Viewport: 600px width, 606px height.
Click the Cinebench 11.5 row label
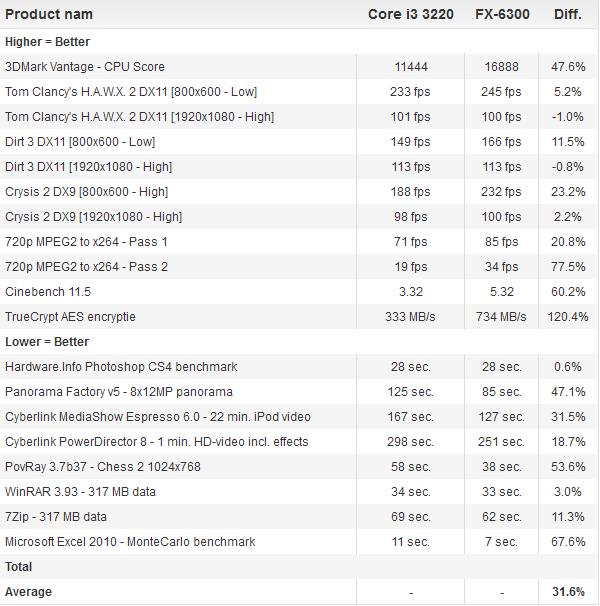[x=48, y=292]
